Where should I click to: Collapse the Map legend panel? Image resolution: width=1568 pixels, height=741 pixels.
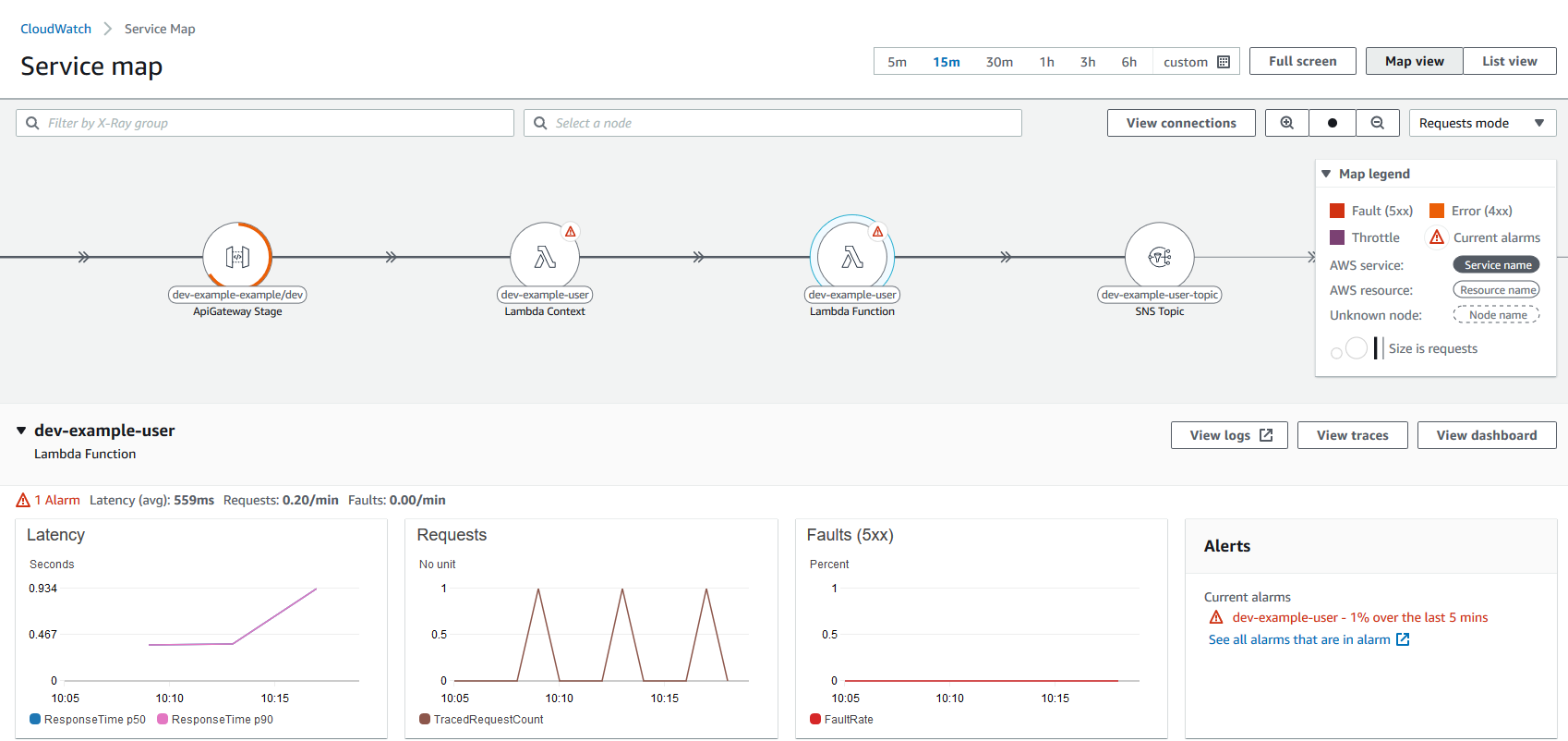(x=1327, y=174)
